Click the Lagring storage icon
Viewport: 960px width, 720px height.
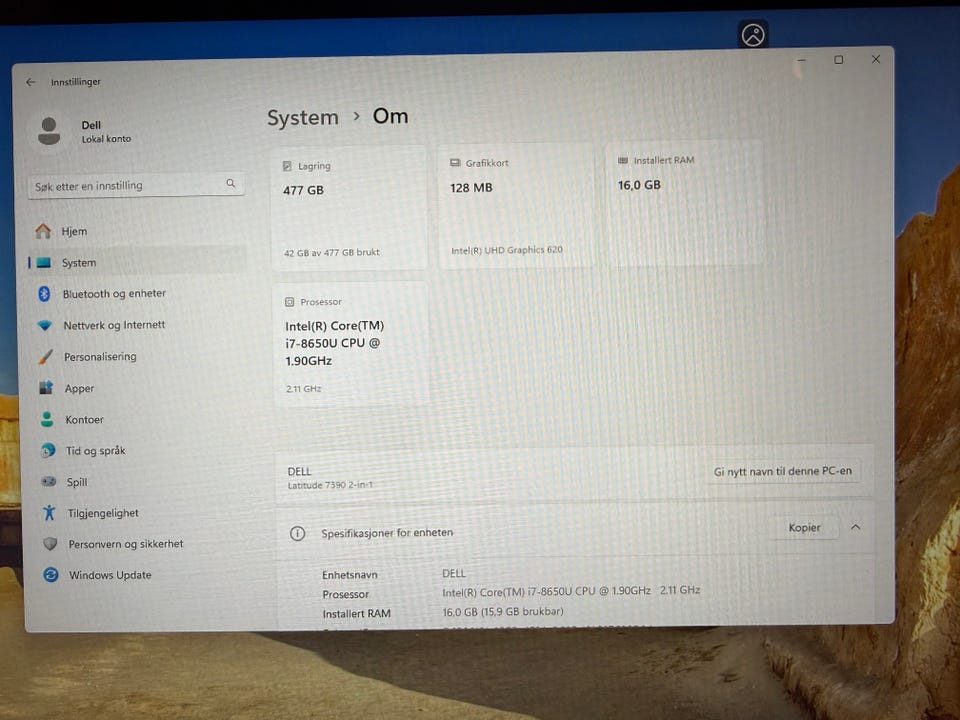287,166
